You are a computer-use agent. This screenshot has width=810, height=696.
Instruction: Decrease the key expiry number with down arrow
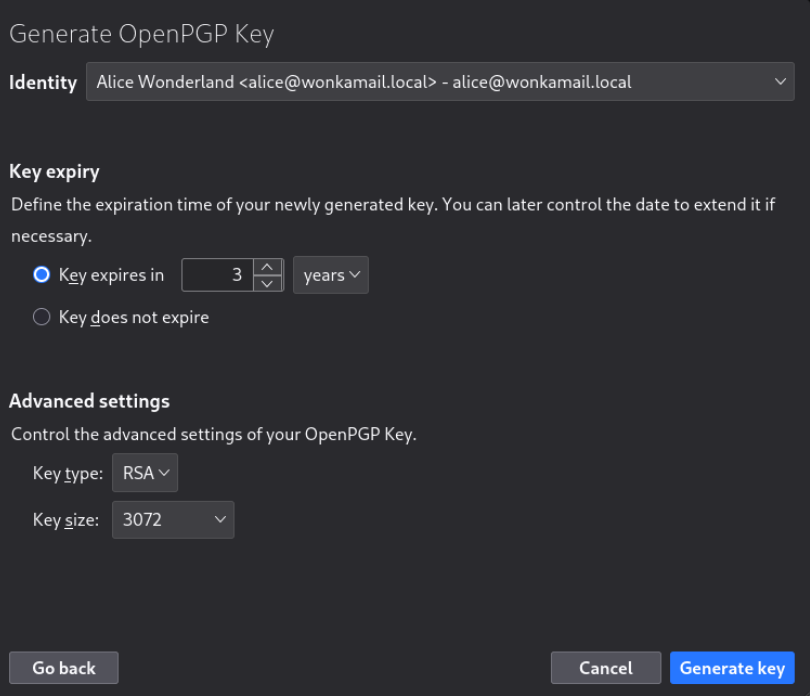[267, 283]
